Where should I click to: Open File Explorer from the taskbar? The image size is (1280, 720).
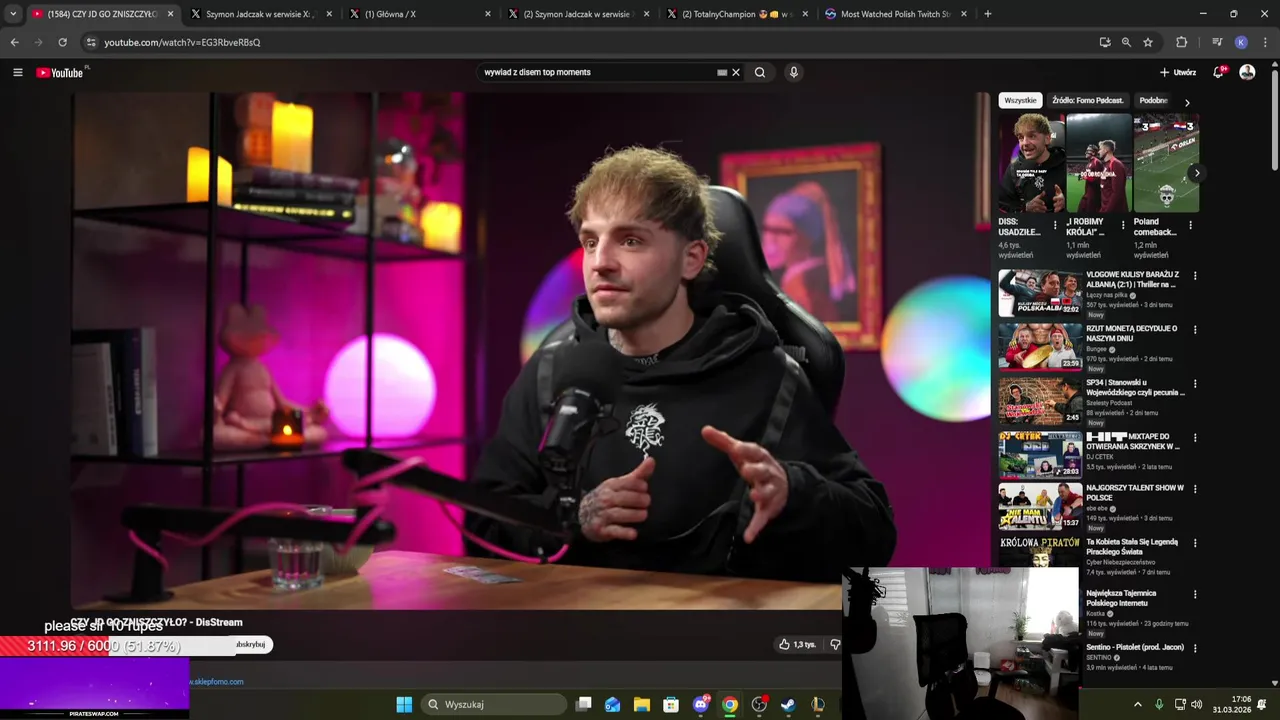pyautogui.click(x=642, y=704)
